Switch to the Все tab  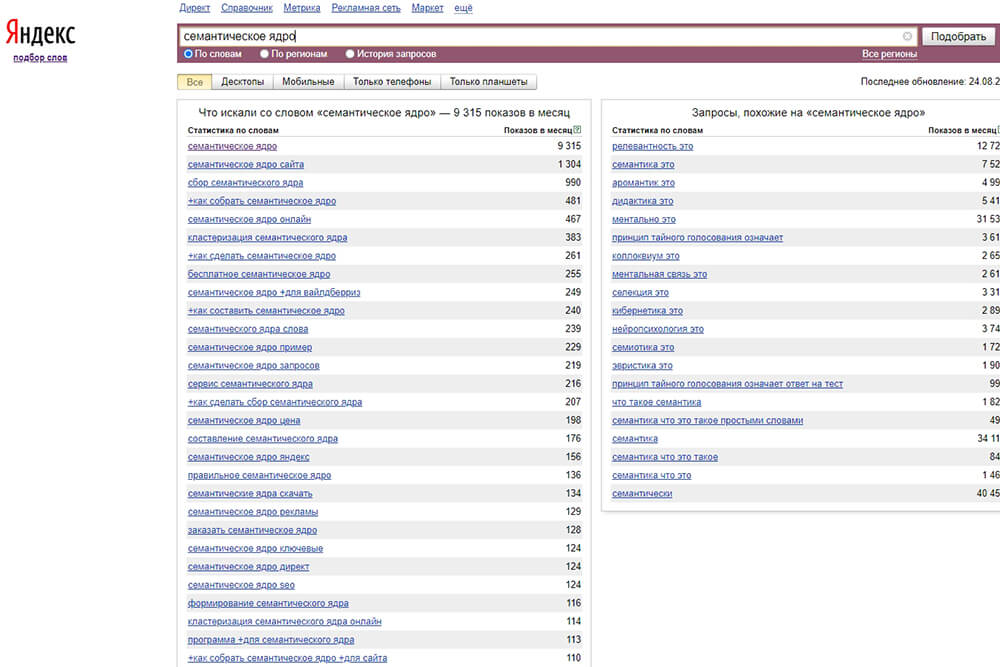[x=195, y=82]
